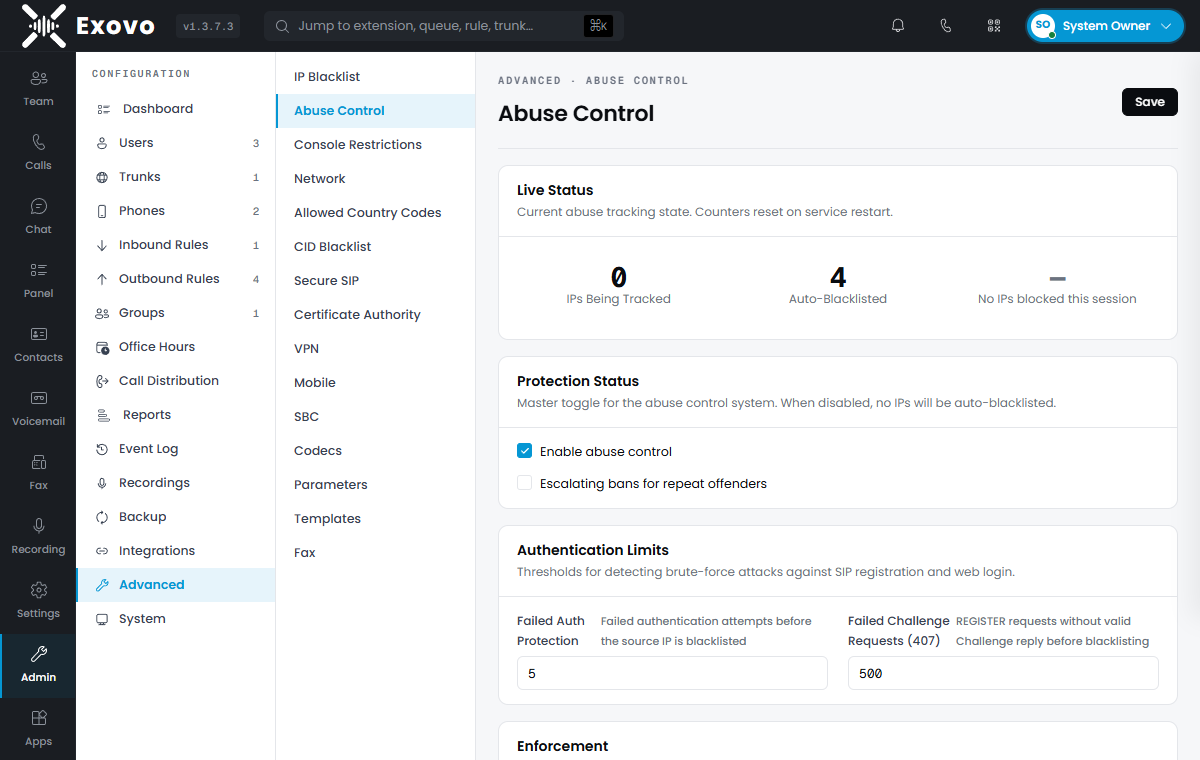This screenshot has width=1200, height=760.
Task: Click the Failed Challenge Requests (407) input field
Action: (1003, 673)
